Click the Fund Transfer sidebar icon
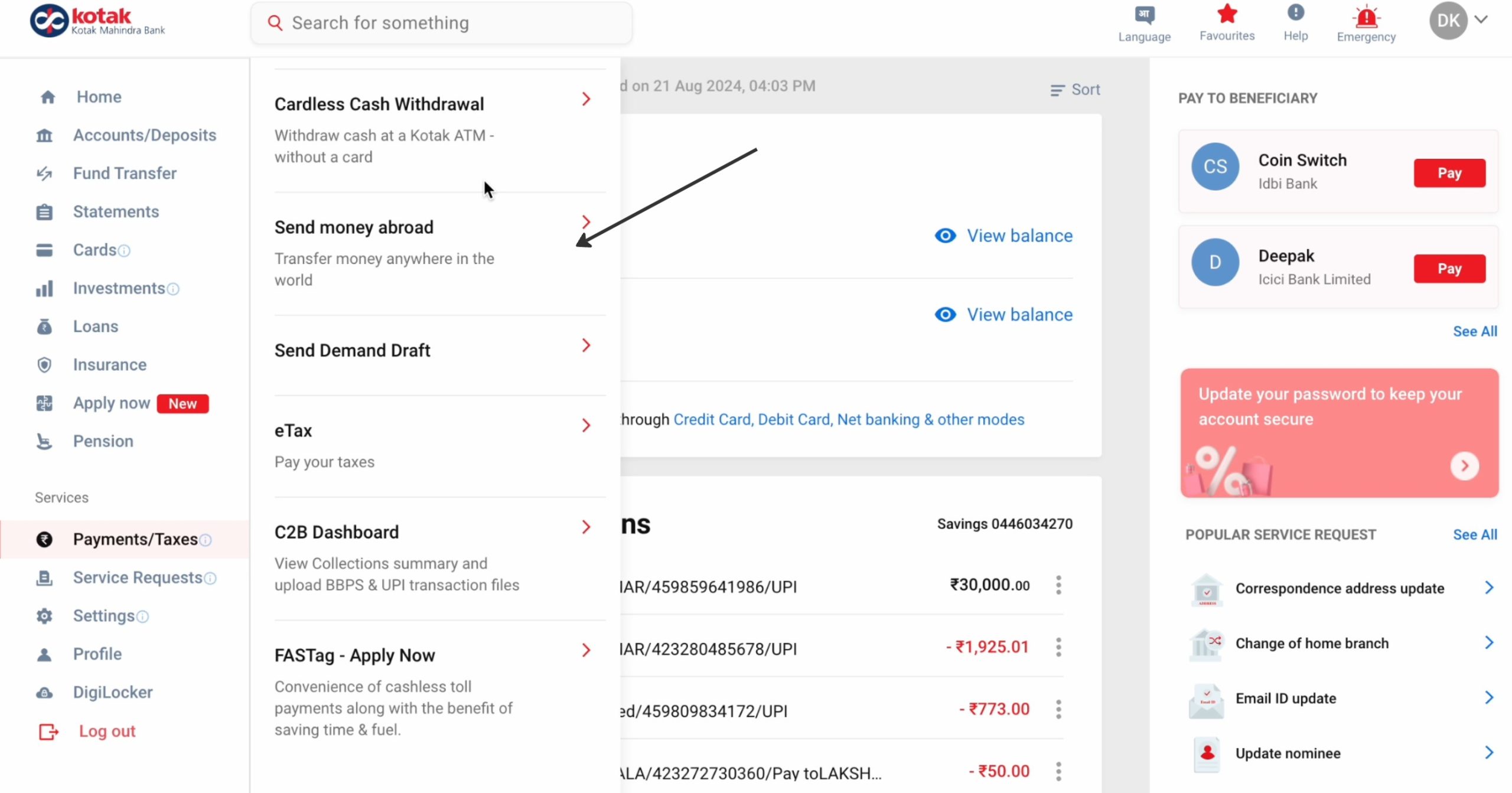The image size is (1512, 793). [46, 172]
